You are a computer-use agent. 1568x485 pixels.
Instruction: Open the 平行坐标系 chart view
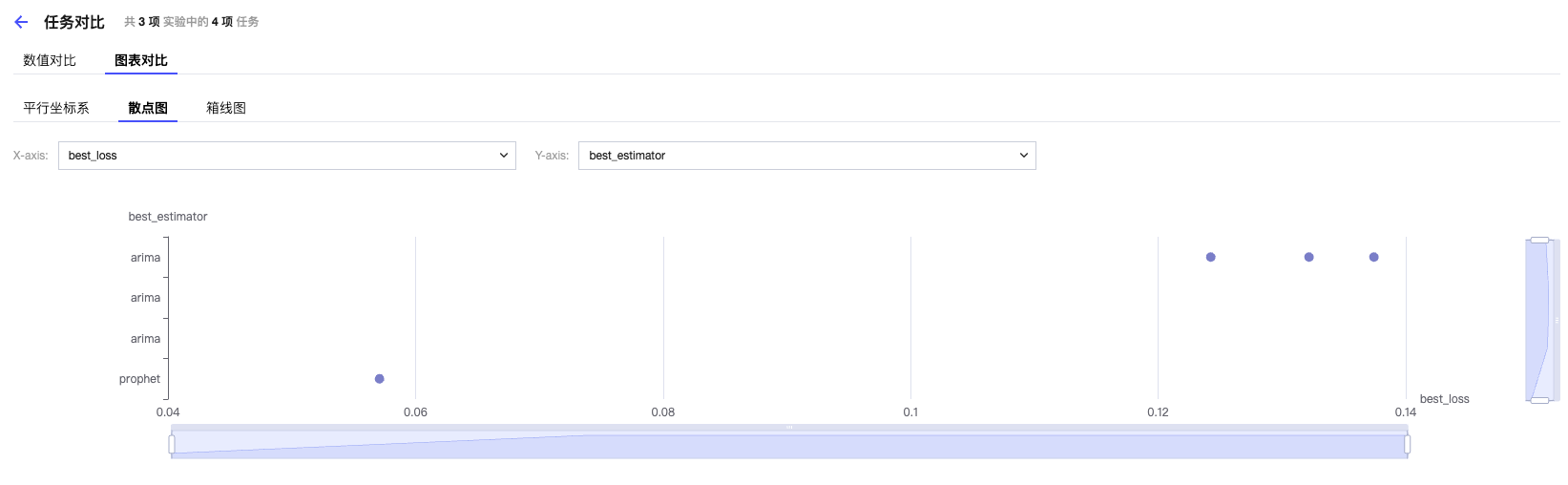pyautogui.click(x=56, y=108)
